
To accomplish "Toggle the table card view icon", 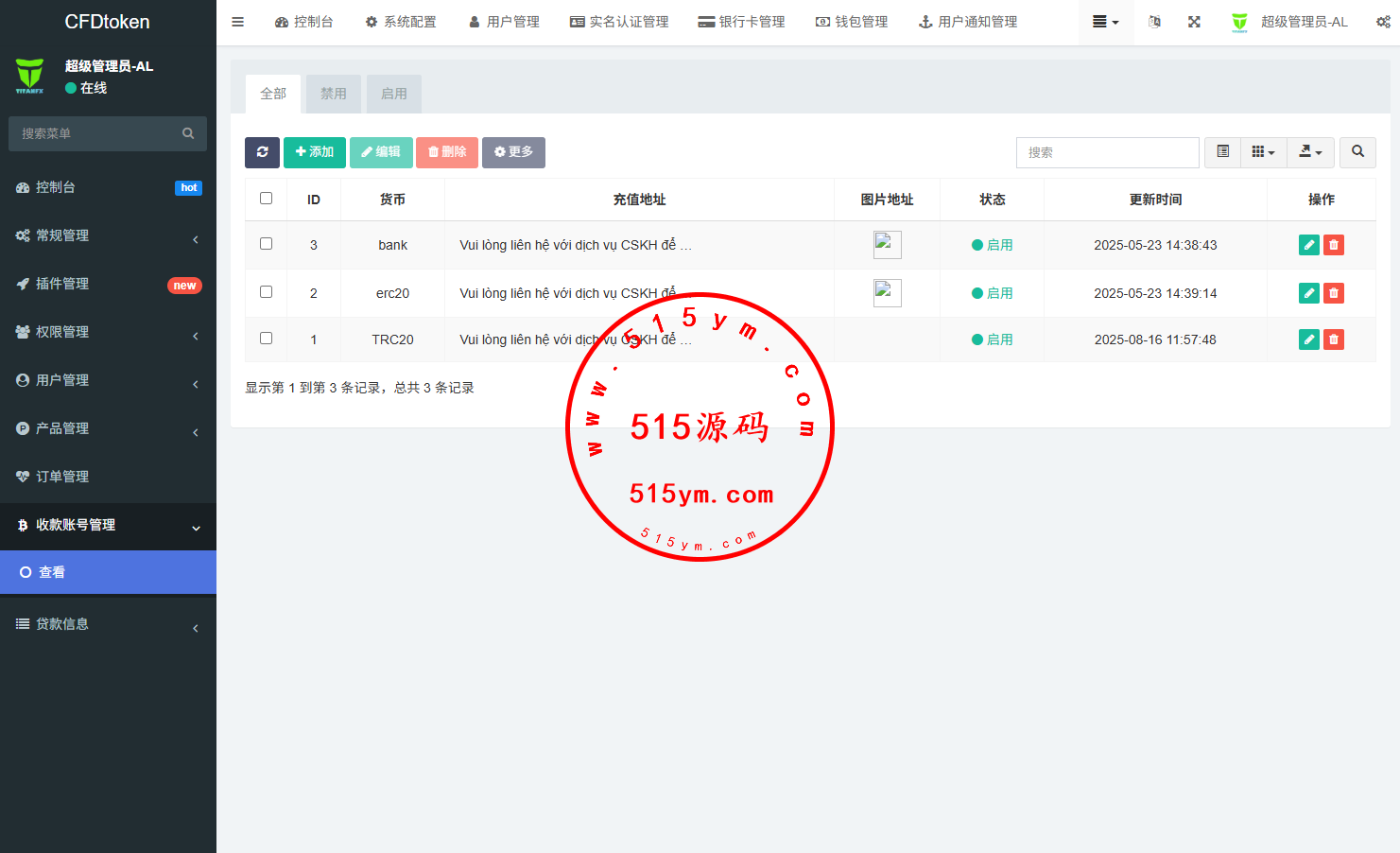I will (1222, 152).
